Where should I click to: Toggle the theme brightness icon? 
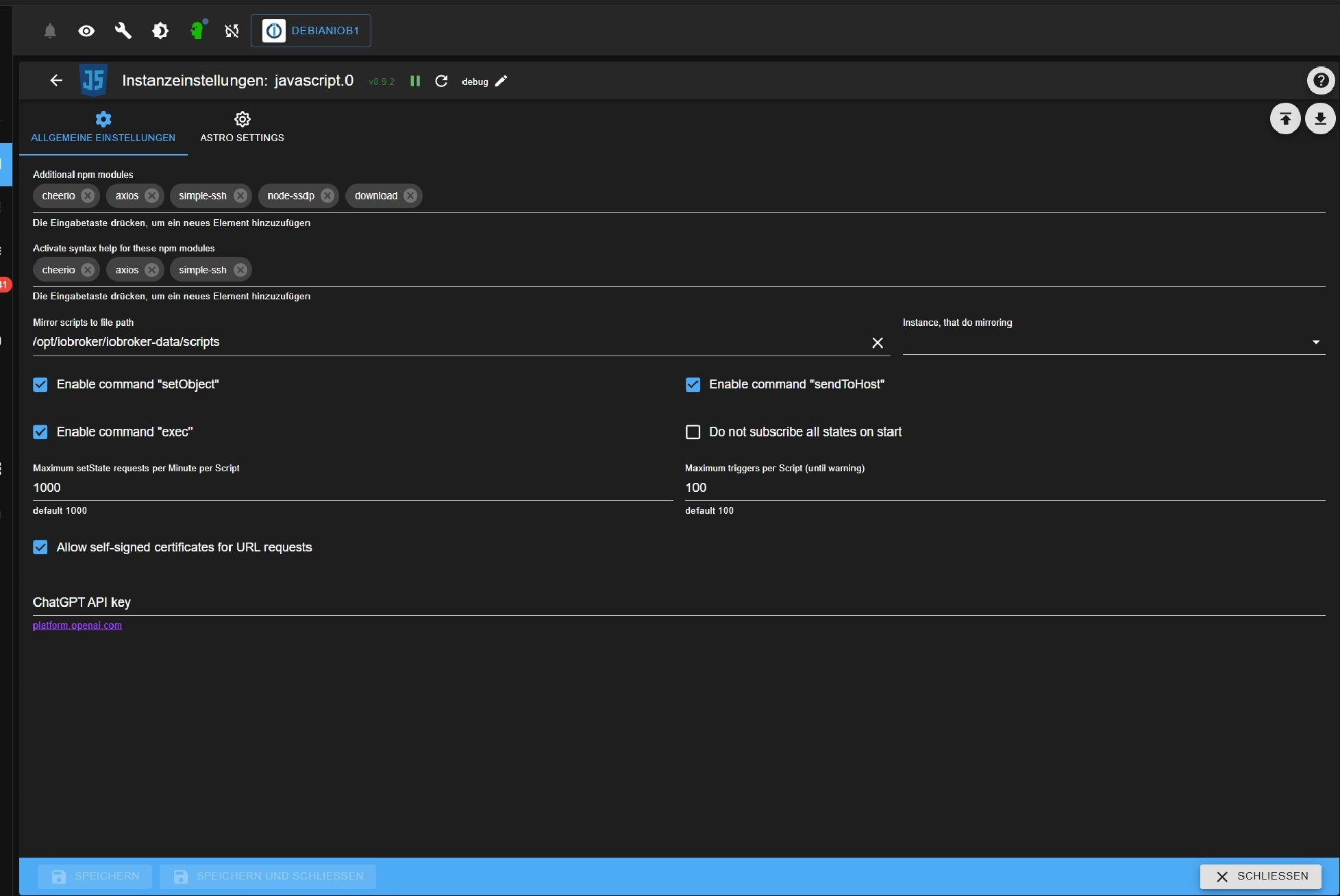pyautogui.click(x=160, y=31)
